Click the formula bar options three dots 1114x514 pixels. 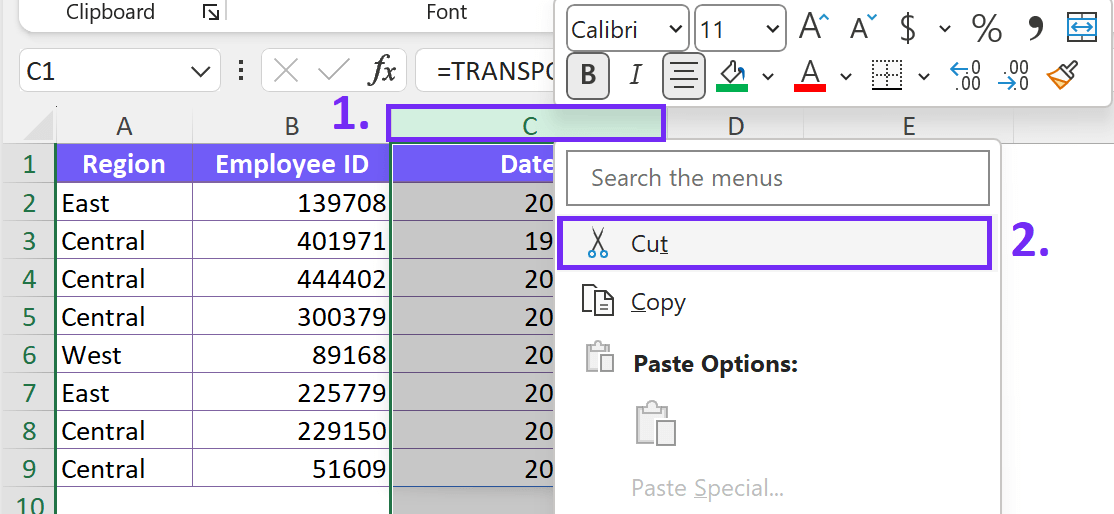[x=241, y=71]
